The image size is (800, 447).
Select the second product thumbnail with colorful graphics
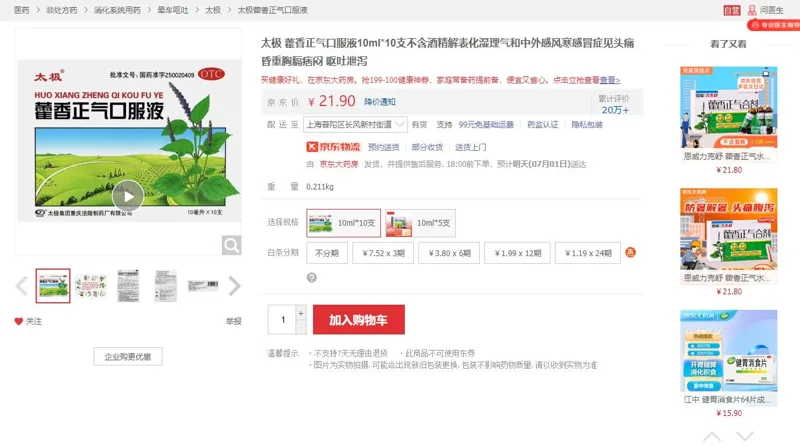coord(91,286)
